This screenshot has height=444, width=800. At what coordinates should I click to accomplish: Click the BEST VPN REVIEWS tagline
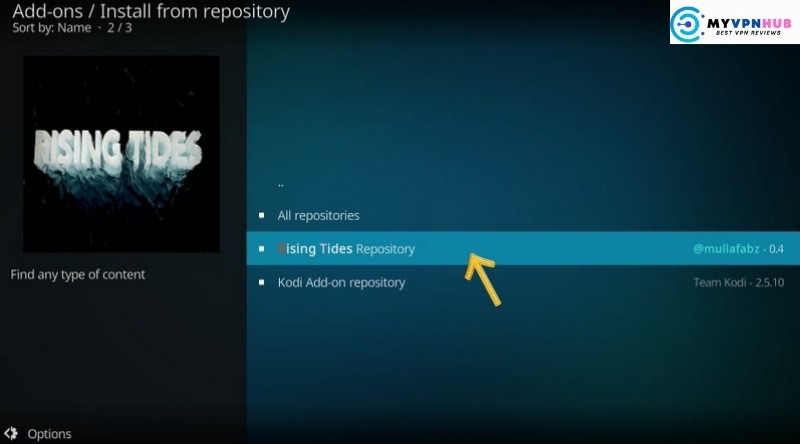[748, 33]
